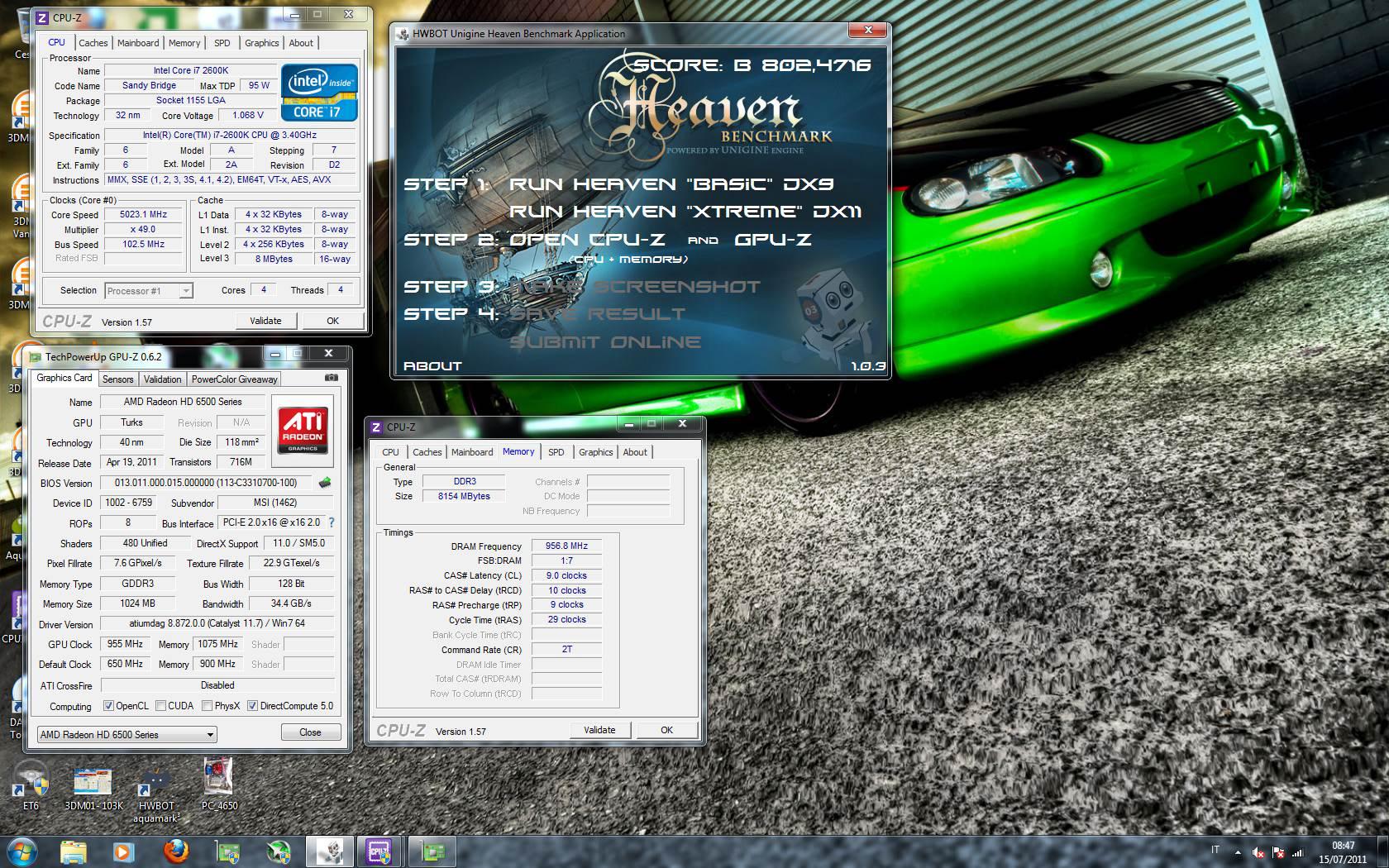Click the HWBOT Heaven robot taskbar icon
The width and height of the screenshot is (1389, 868).
[328, 851]
